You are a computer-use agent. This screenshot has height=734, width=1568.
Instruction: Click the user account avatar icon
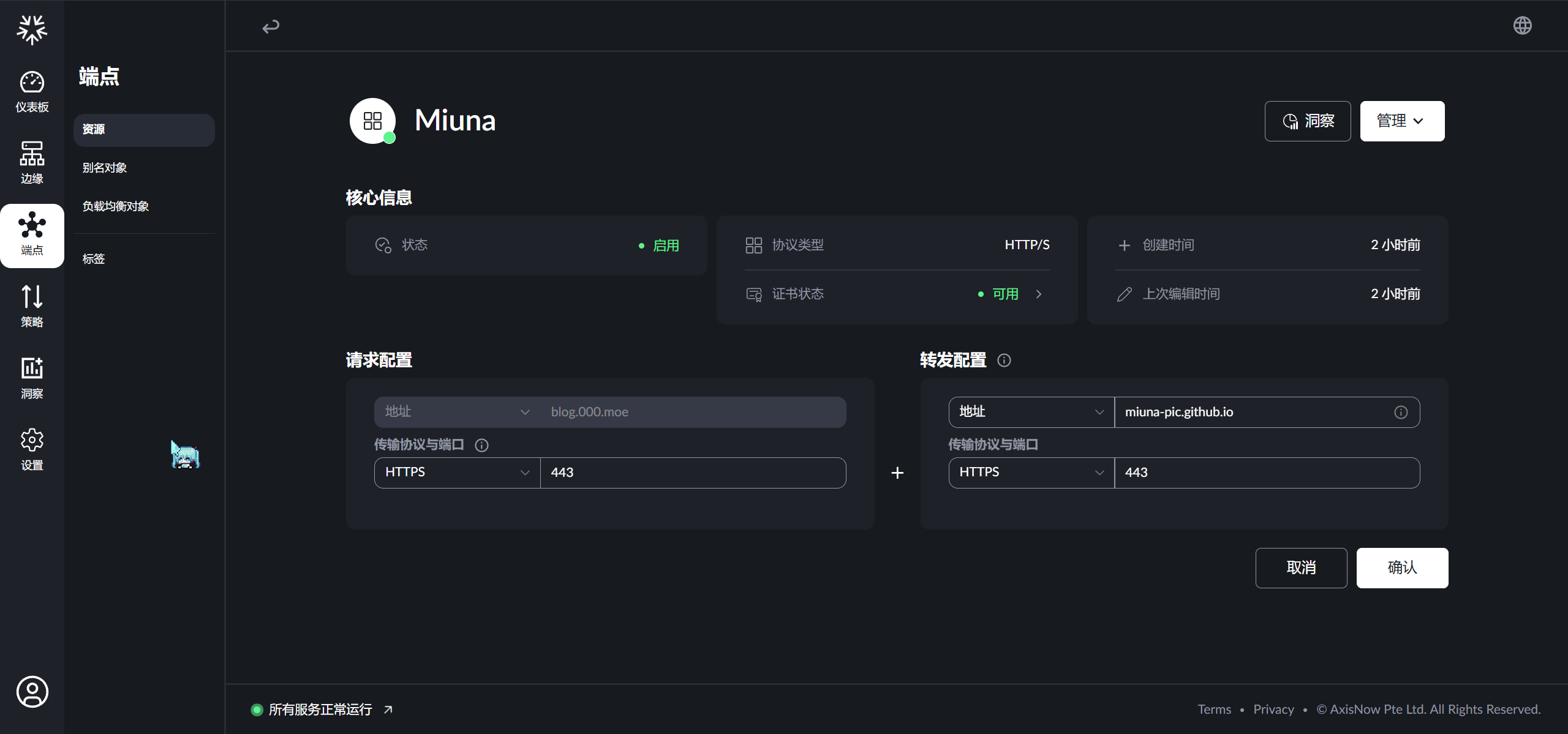pos(32,692)
